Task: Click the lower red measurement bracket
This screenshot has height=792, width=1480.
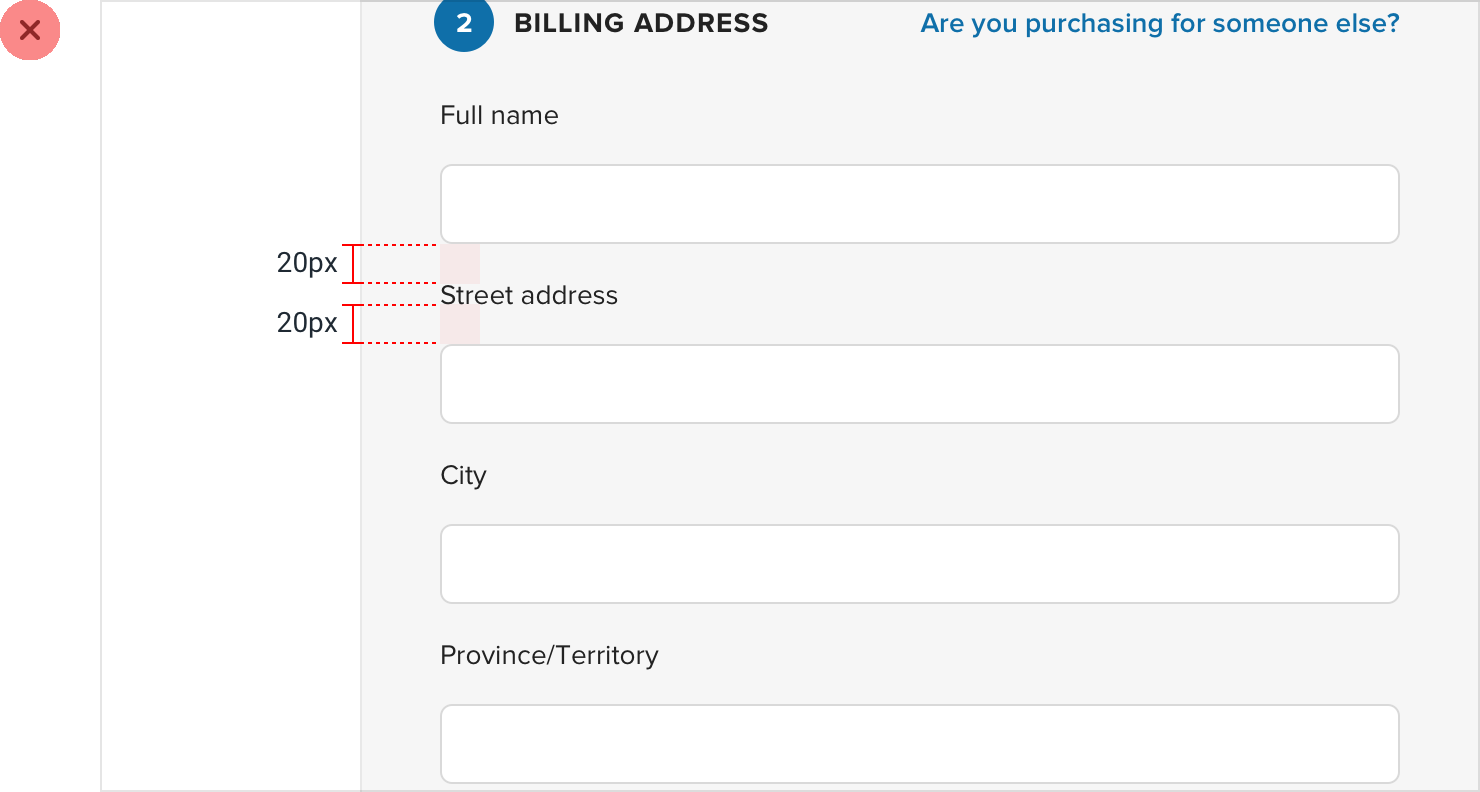Action: click(x=353, y=324)
